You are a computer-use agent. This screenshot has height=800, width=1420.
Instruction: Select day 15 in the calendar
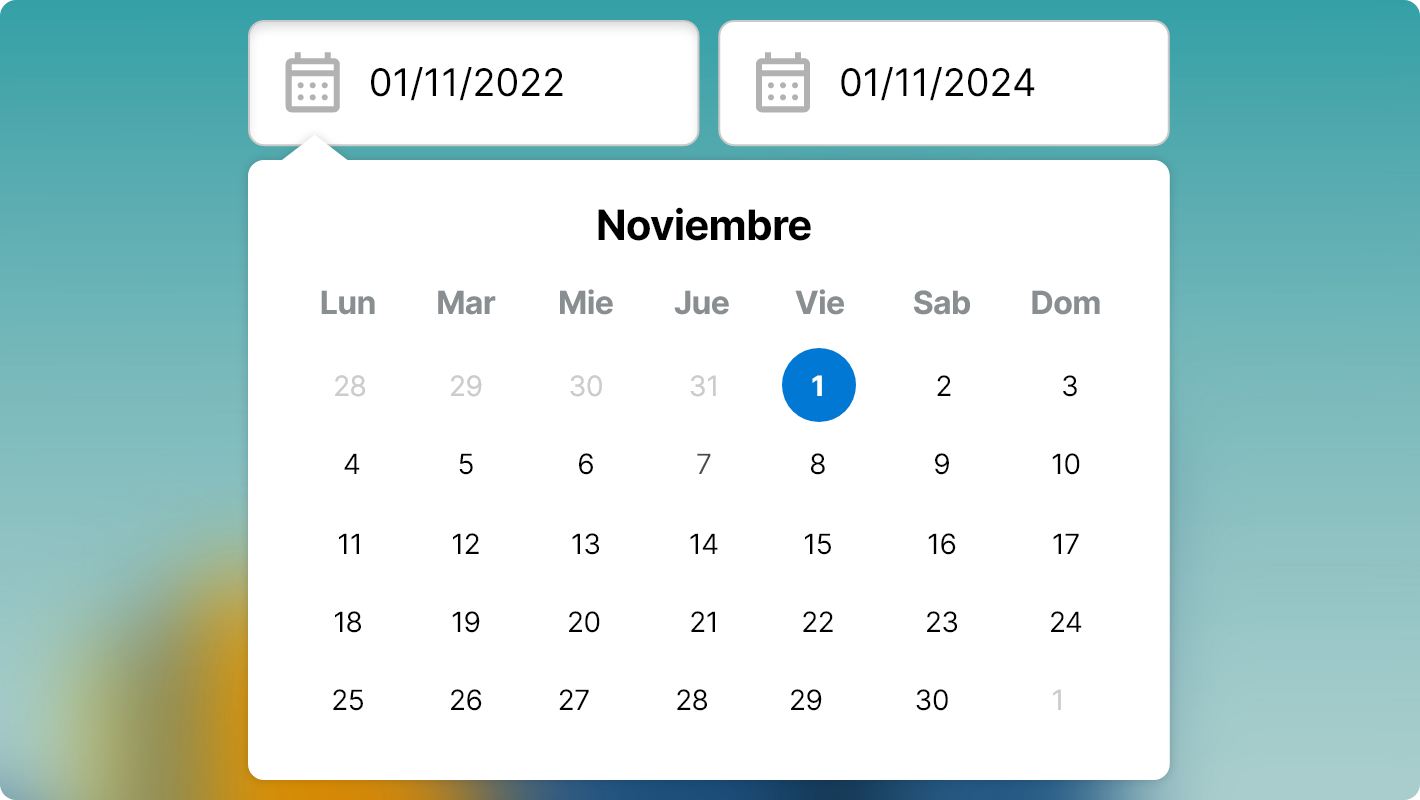818,544
